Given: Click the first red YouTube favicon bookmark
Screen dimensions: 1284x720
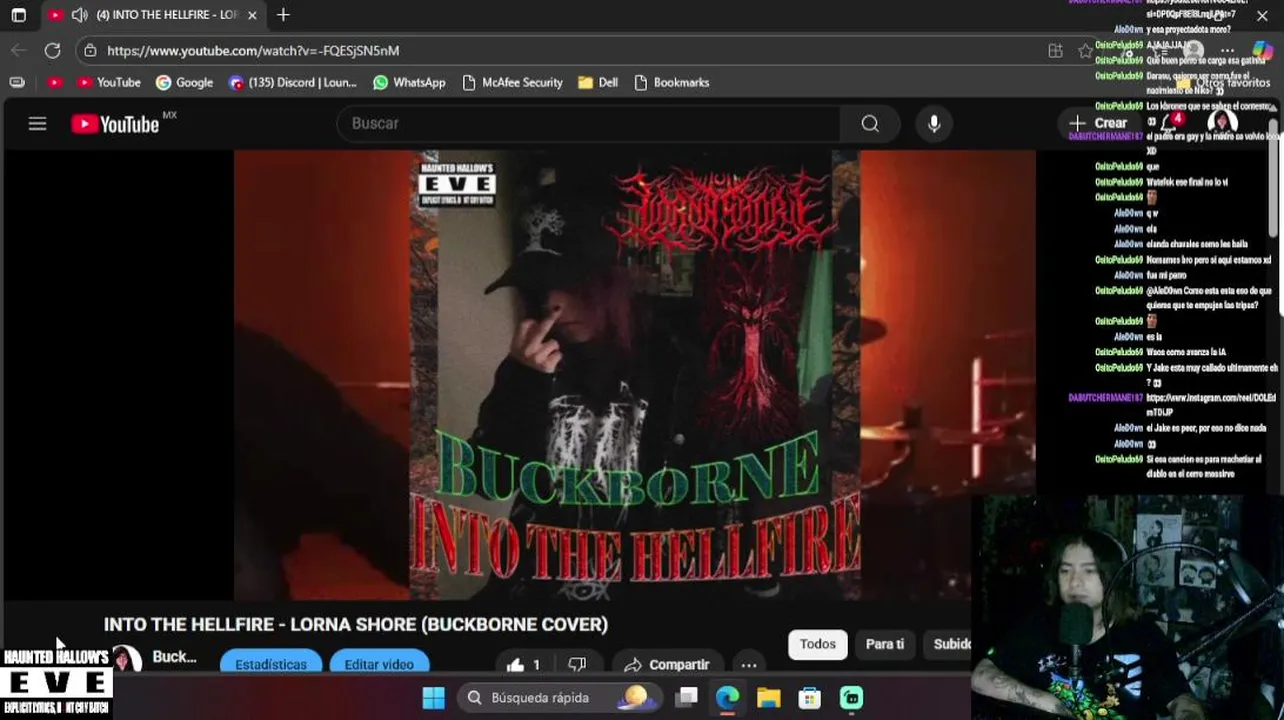Looking at the screenshot, I should (55, 82).
